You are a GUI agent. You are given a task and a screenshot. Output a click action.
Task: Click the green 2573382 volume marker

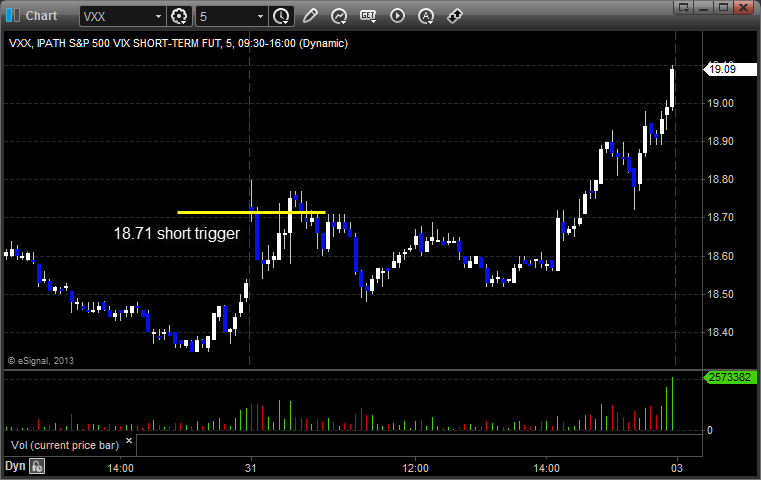pos(729,377)
